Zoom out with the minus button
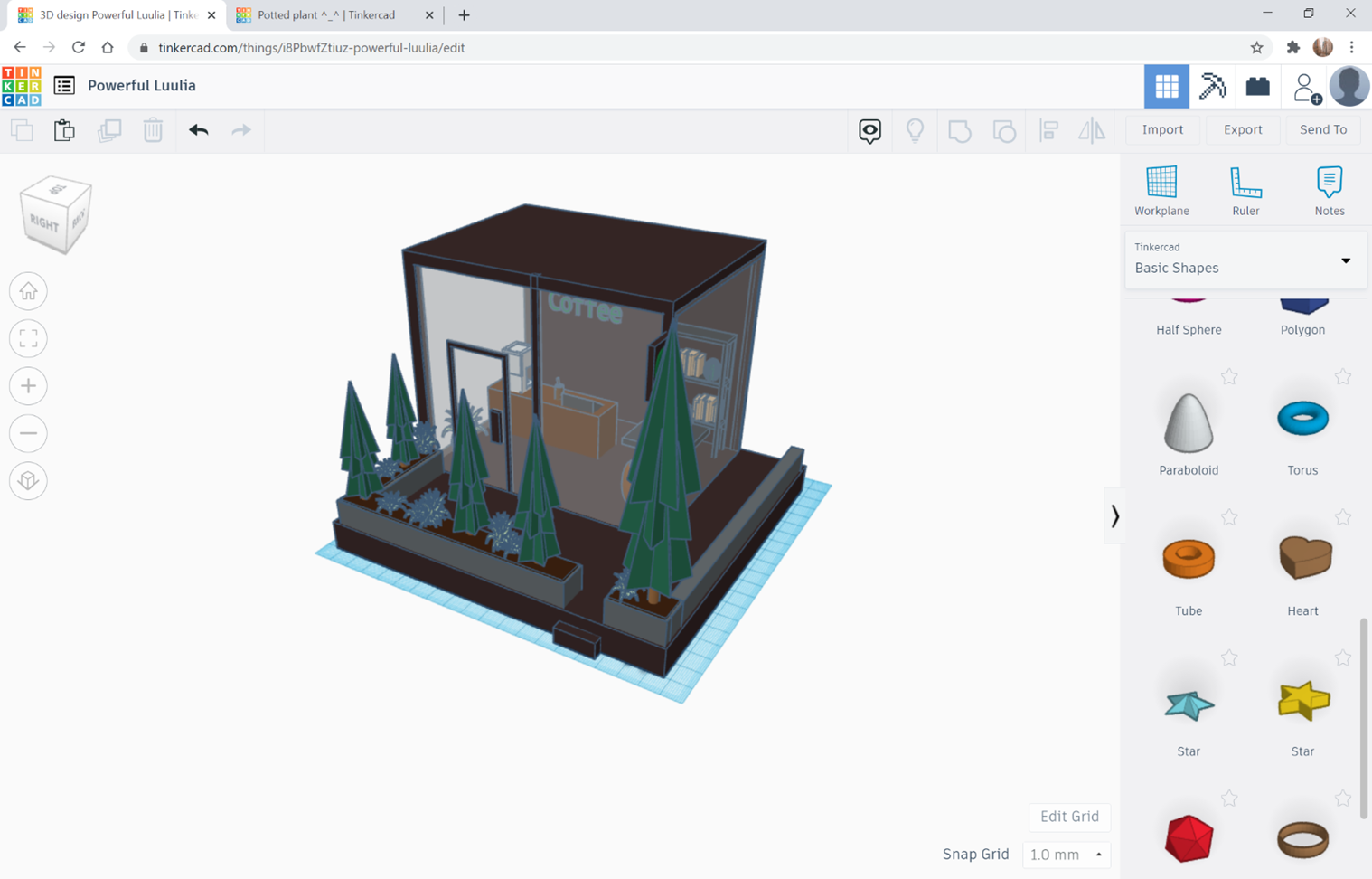The height and width of the screenshot is (879, 1372). tap(28, 433)
